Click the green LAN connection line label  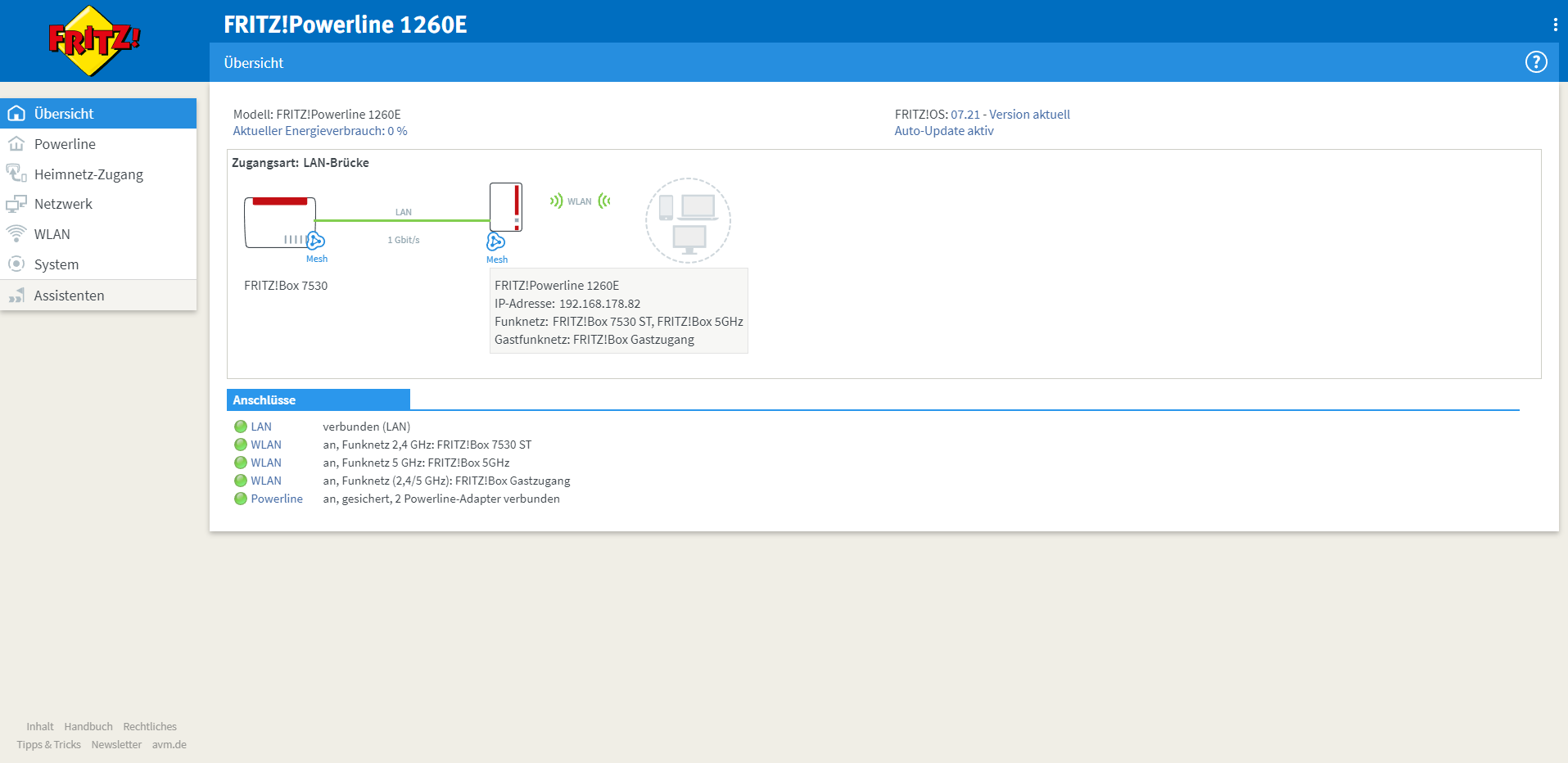click(404, 212)
